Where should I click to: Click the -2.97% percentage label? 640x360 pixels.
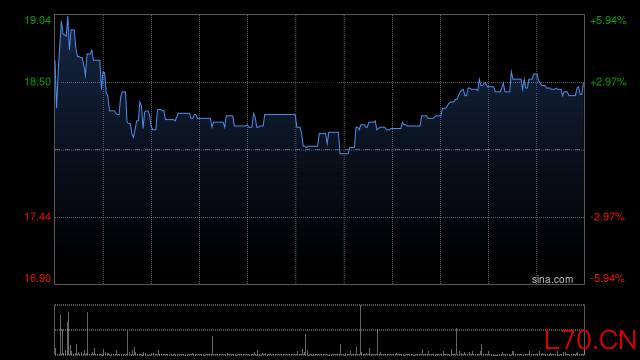coord(607,217)
